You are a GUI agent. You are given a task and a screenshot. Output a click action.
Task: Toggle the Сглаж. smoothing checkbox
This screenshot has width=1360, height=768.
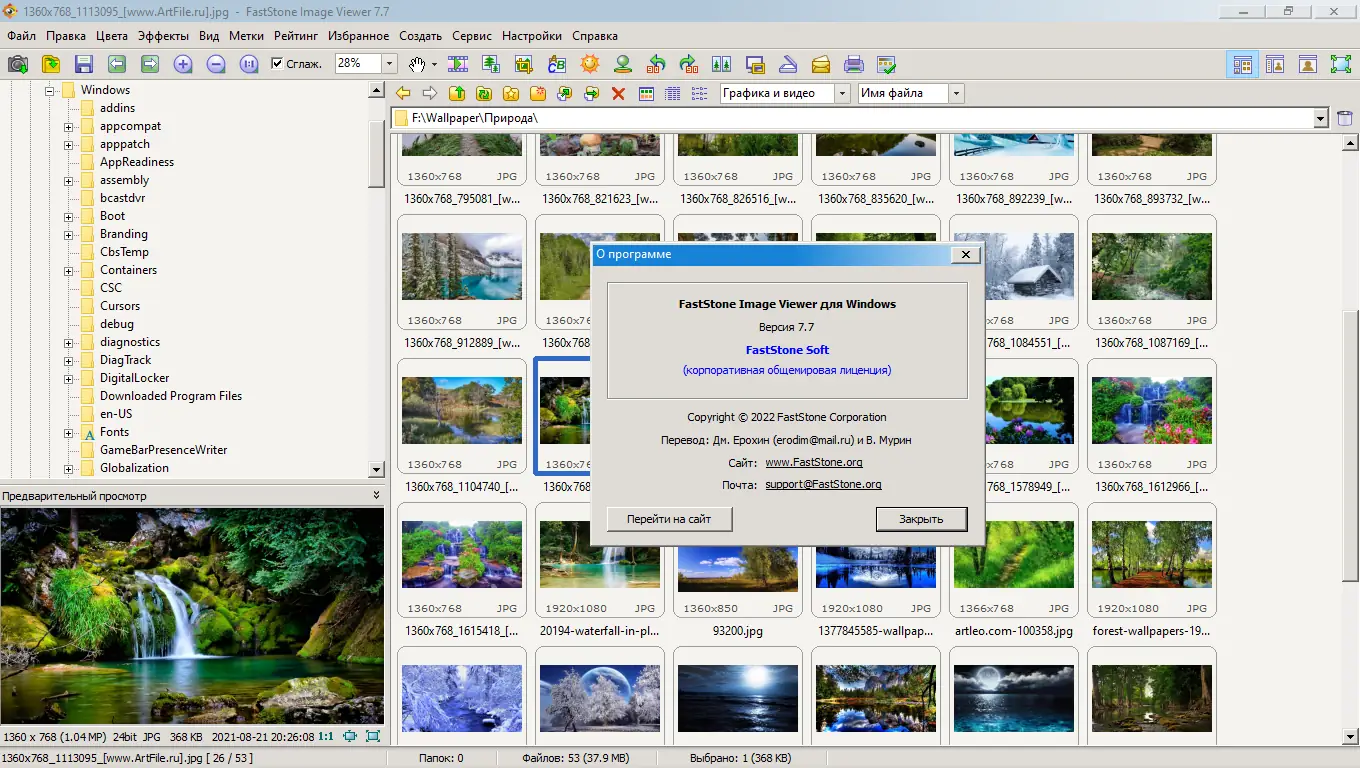tap(278, 64)
